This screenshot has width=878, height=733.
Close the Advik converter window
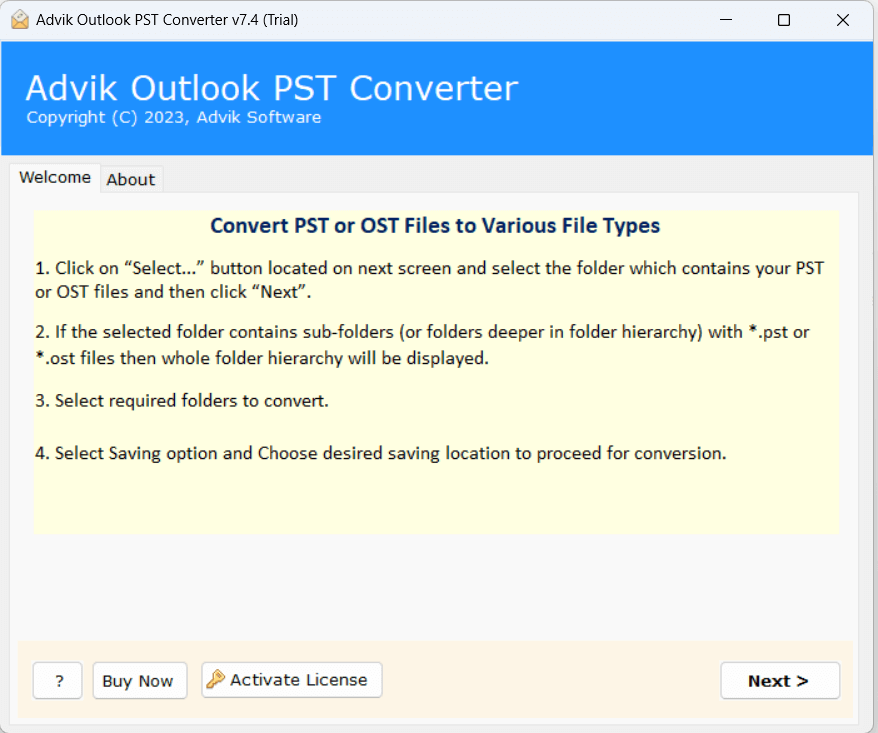843,20
